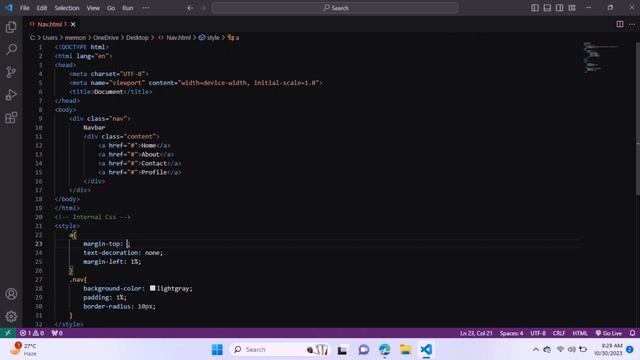Go back using the navigation arrow

tap(190, 8)
